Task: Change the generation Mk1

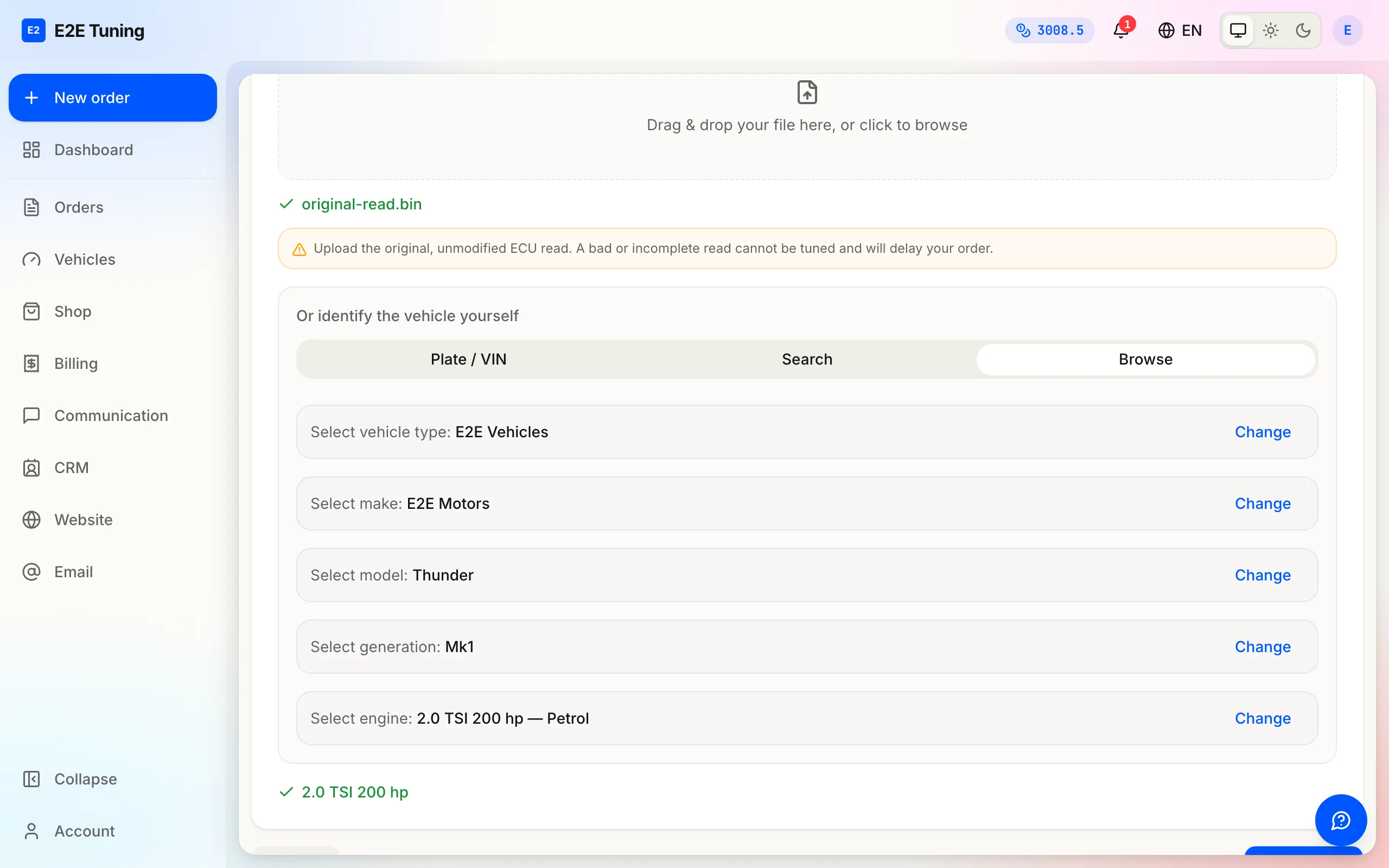Action: [x=1262, y=647]
